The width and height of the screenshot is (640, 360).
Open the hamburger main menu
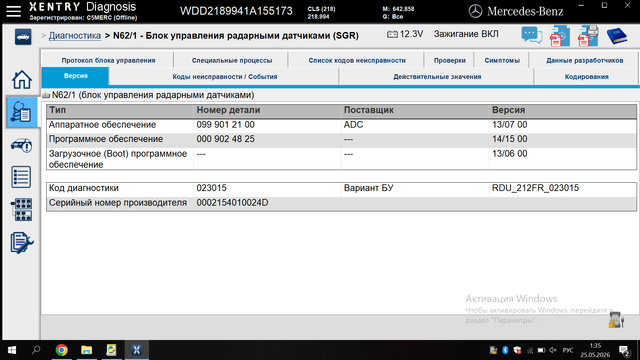click(x=13, y=11)
